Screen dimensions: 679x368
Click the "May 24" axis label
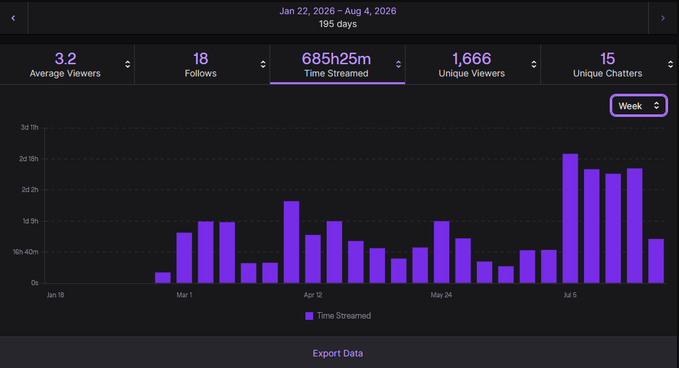pos(441,295)
